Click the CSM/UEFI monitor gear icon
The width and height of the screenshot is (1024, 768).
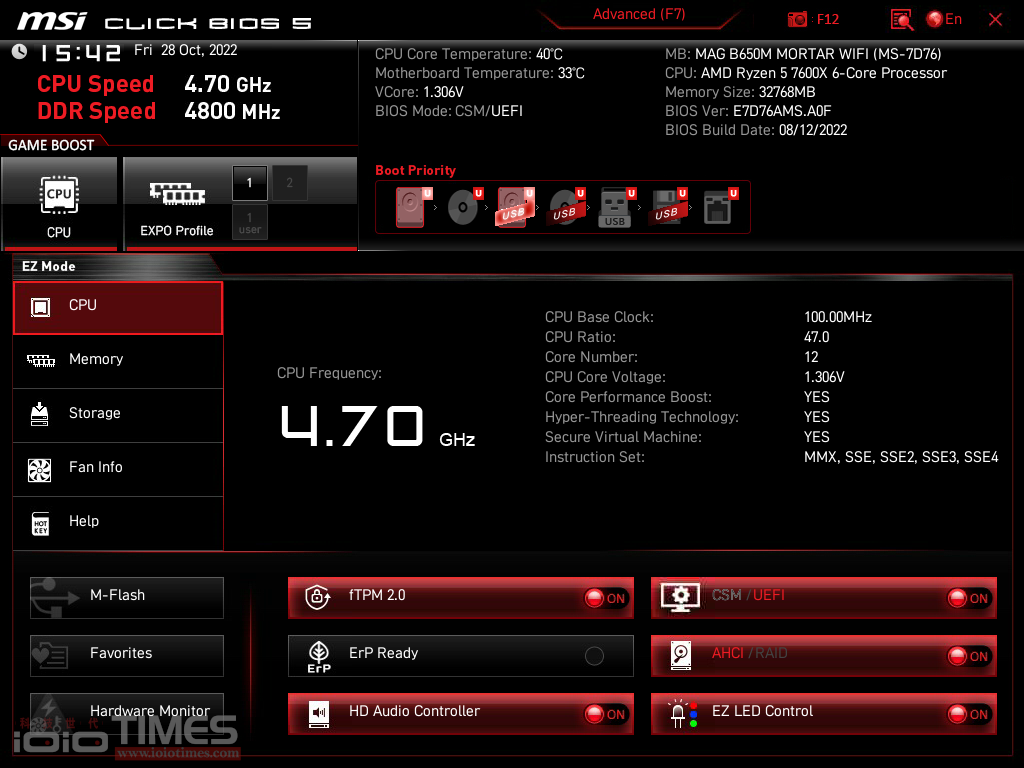coord(680,597)
